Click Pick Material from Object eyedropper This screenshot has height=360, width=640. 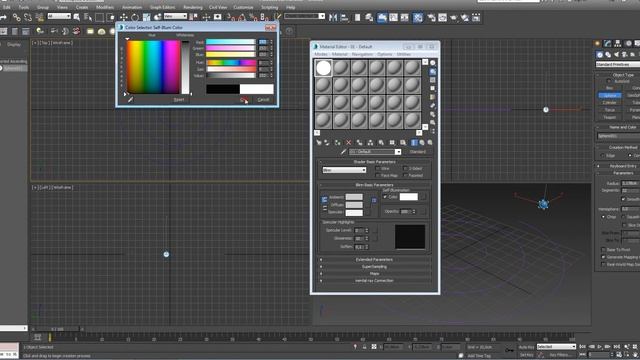coord(344,151)
